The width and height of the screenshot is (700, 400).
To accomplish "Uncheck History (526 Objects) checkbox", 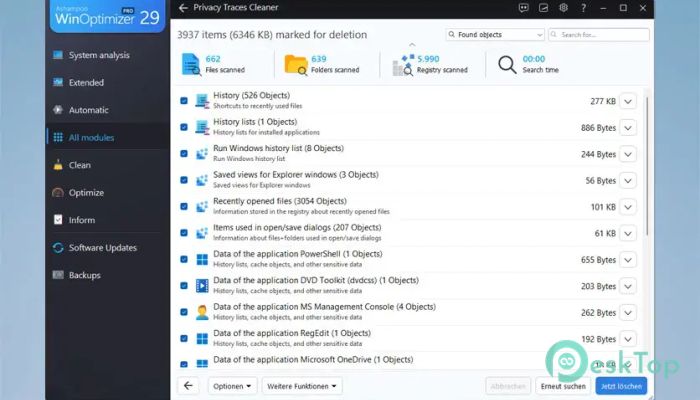I will 183,100.
